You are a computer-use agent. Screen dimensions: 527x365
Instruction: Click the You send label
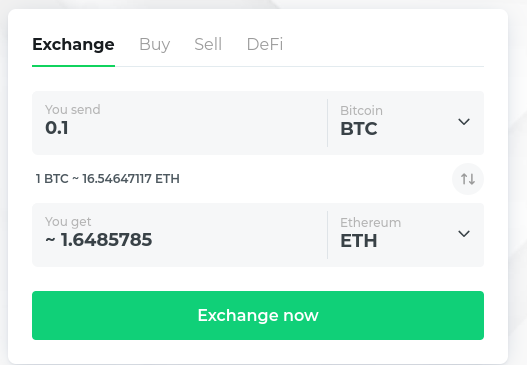coord(73,110)
